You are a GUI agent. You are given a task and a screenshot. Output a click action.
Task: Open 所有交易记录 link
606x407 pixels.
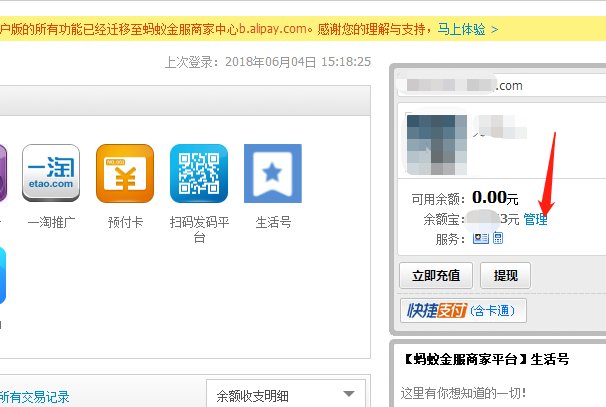(34, 397)
